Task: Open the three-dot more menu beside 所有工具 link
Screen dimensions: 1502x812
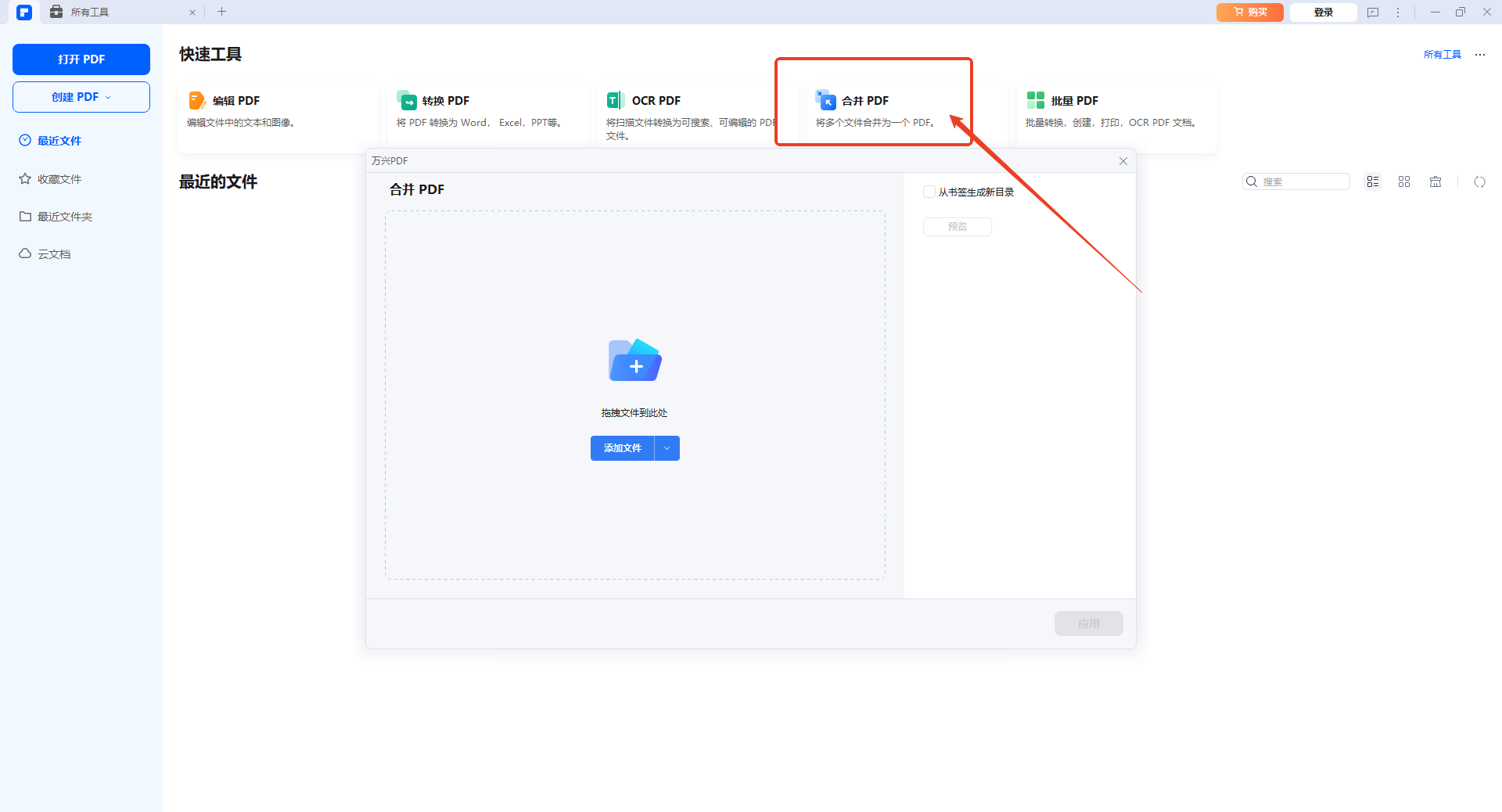Action: coord(1479,55)
